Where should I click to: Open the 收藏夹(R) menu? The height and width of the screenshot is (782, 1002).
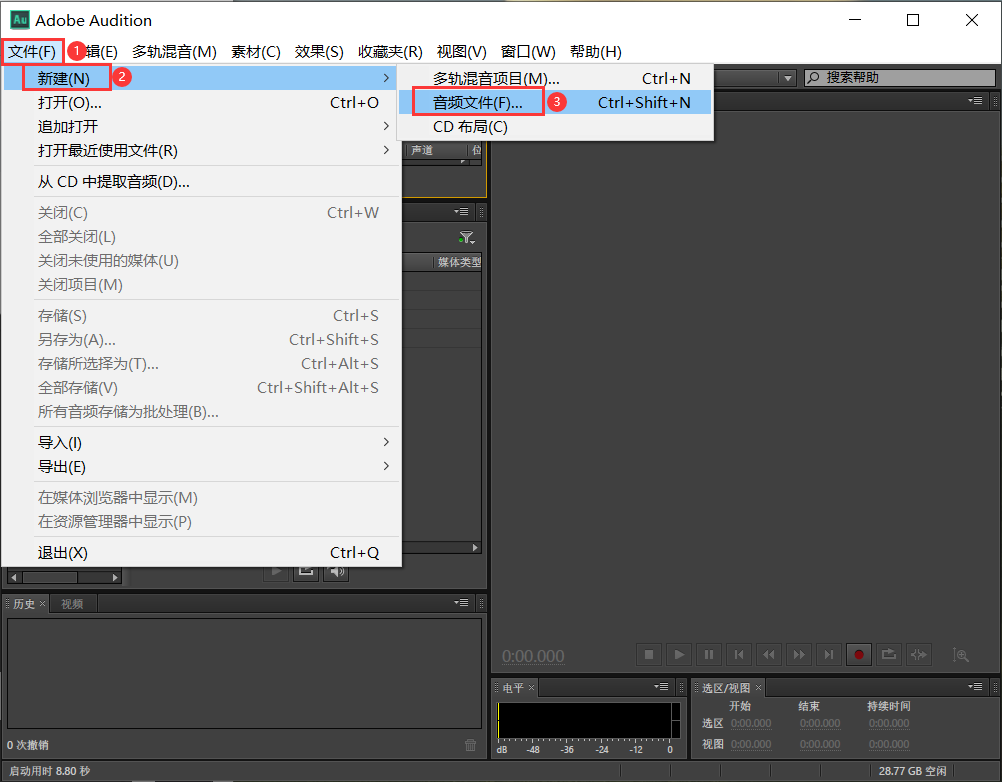390,52
